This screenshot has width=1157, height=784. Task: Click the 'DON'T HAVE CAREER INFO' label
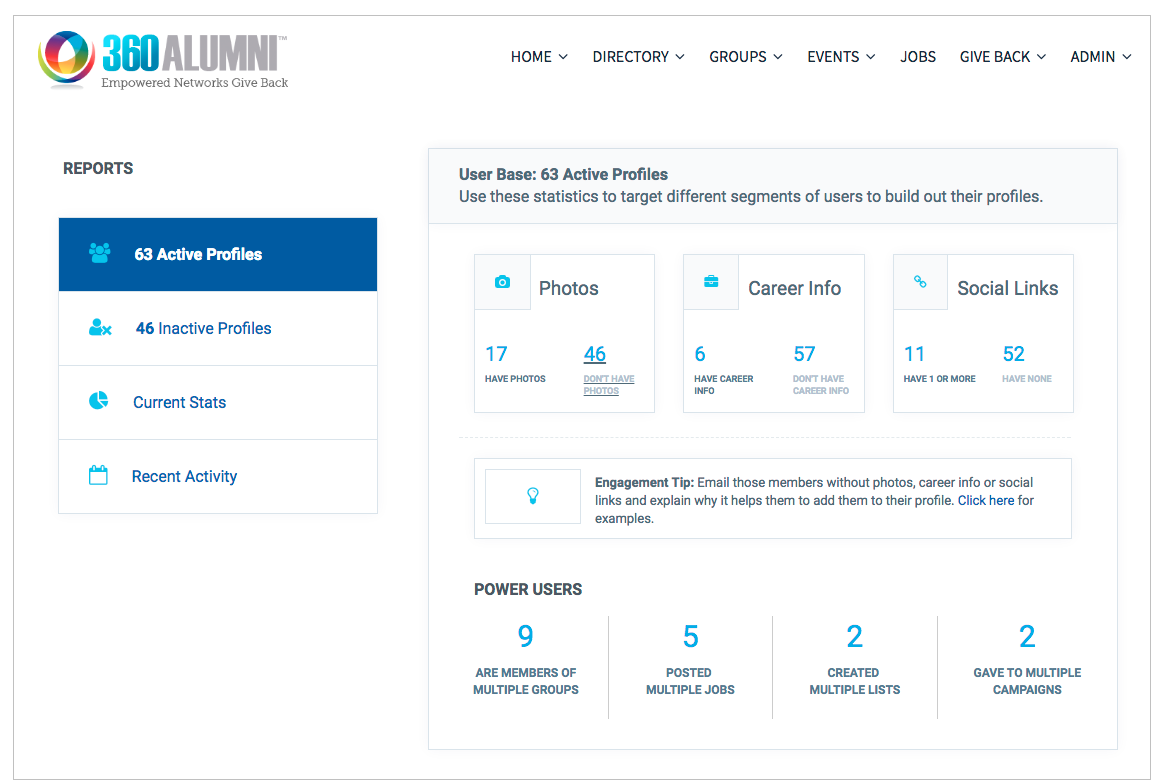[821, 385]
